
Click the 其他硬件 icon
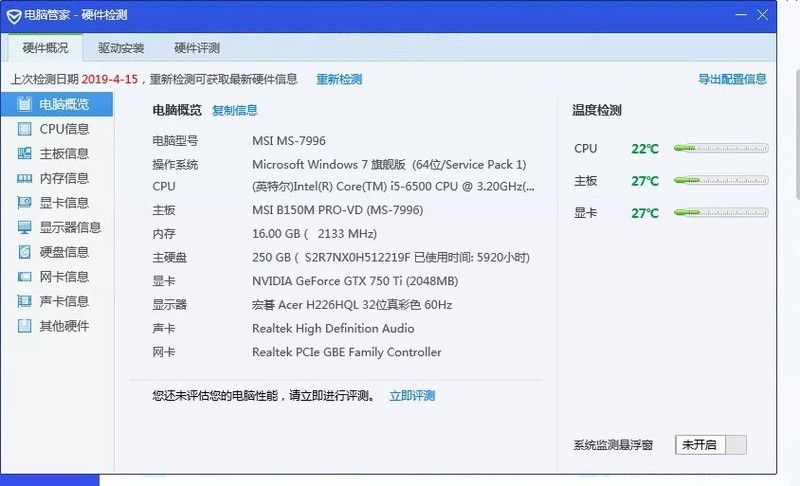tap(24, 325)
